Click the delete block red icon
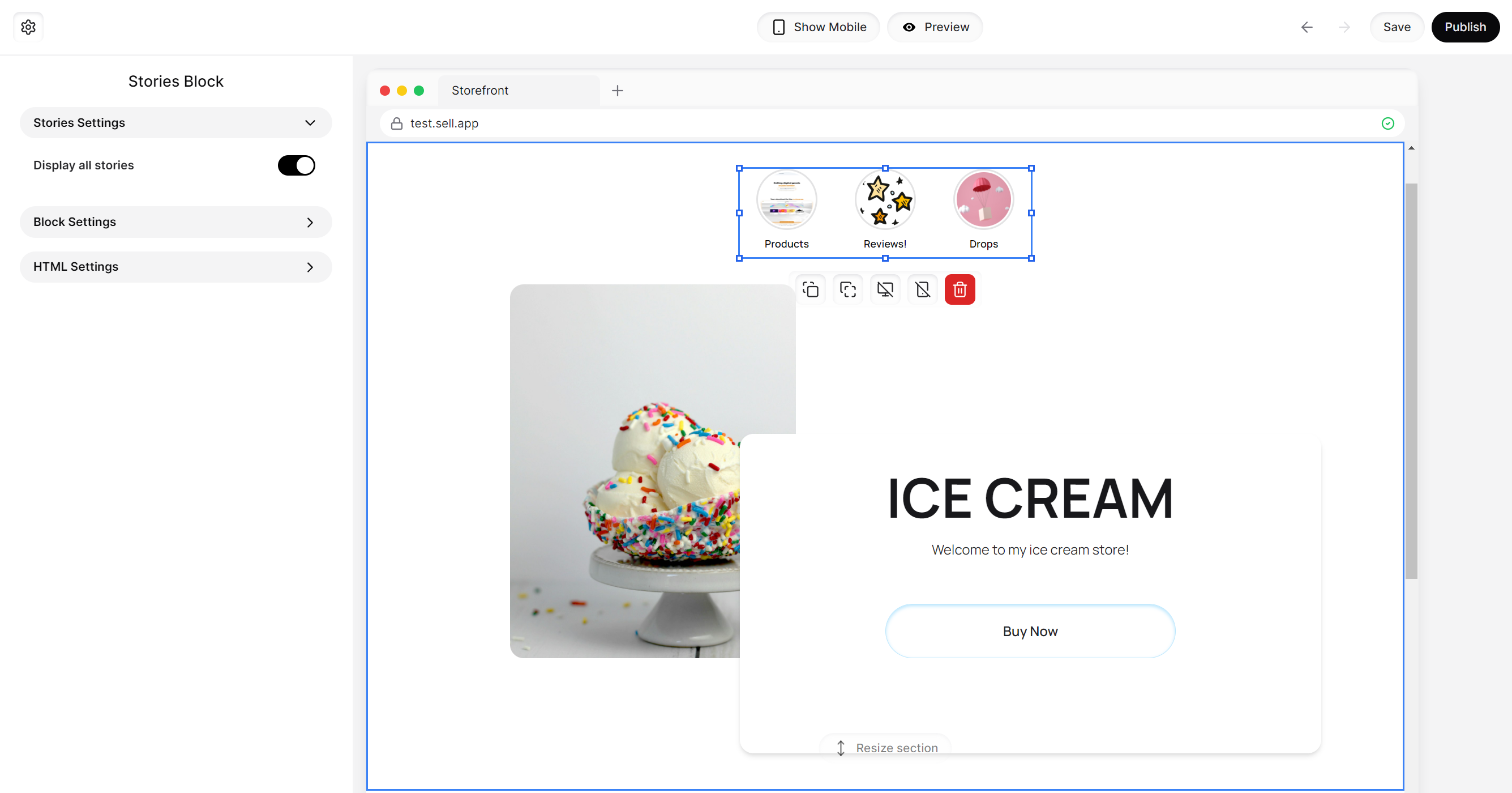 click(960, 290)
